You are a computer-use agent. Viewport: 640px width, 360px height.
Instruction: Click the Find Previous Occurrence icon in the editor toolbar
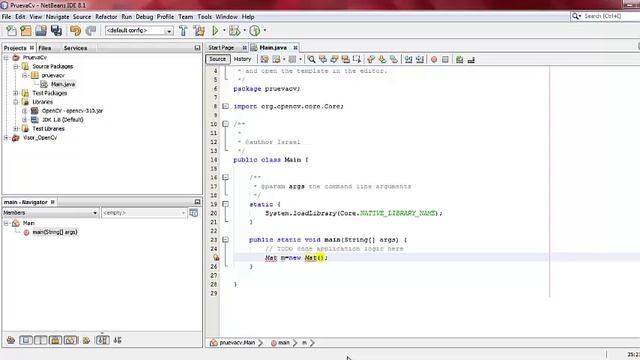pyautogui.click(x=323, y=60)
